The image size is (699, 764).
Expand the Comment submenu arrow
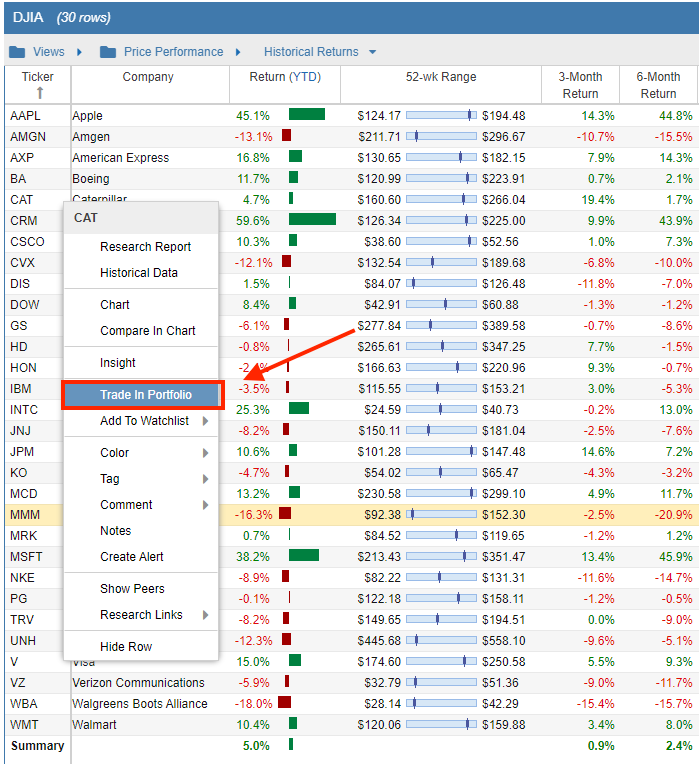[206, 505]
